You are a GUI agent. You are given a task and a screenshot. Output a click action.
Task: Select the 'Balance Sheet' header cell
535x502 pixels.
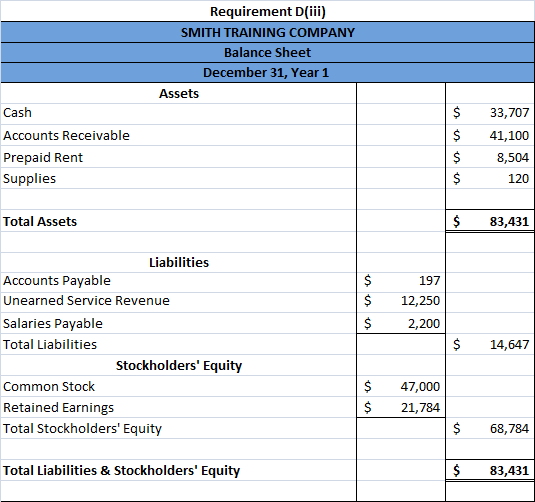point(268,53)
